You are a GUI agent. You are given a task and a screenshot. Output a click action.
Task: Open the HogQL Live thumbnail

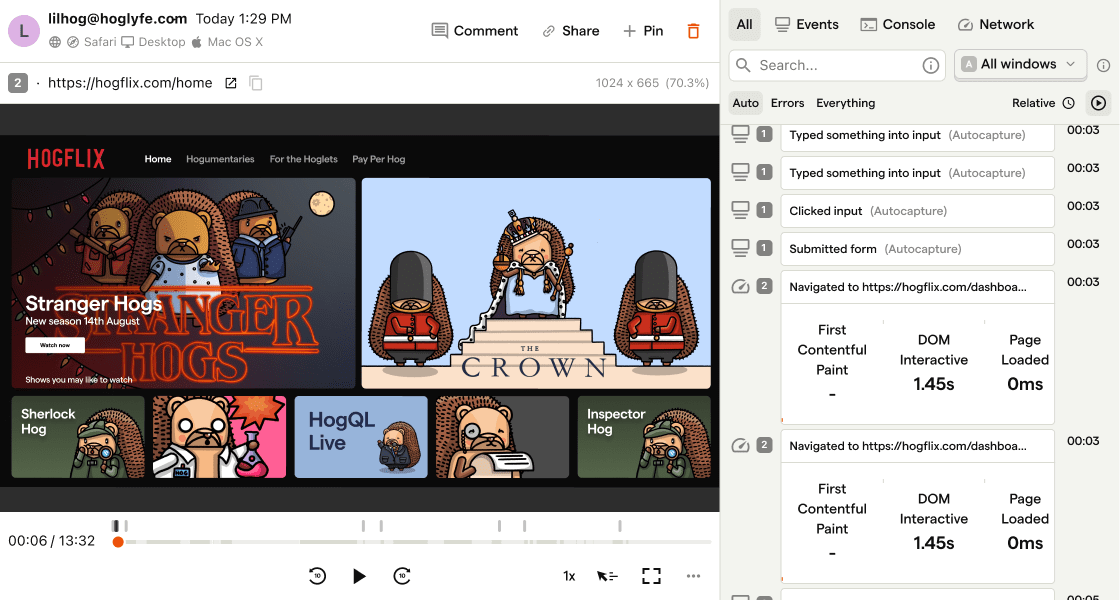[361, 437]
